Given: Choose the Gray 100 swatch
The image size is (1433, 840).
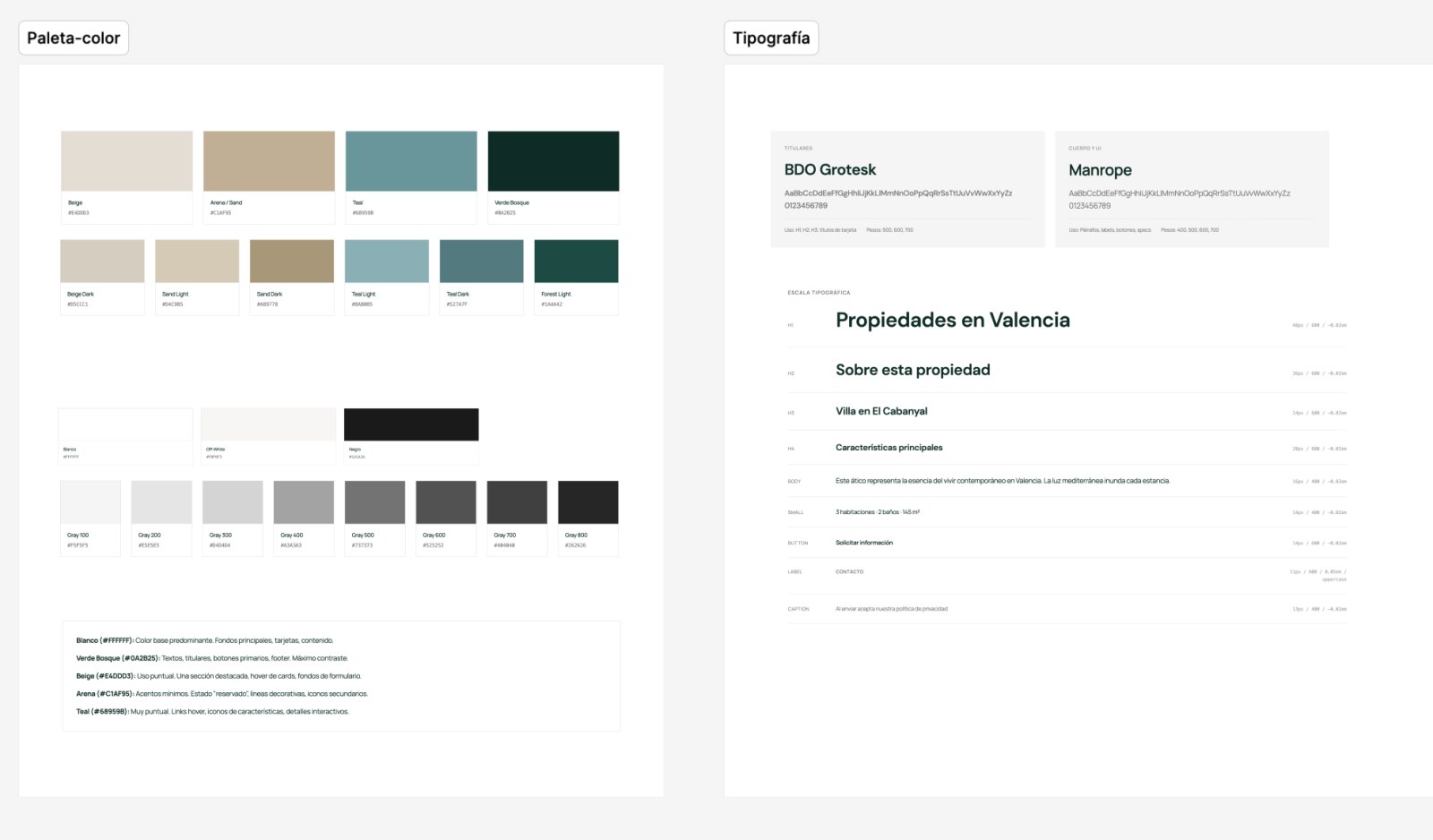Looking at the screenshot, I should 90,502.
